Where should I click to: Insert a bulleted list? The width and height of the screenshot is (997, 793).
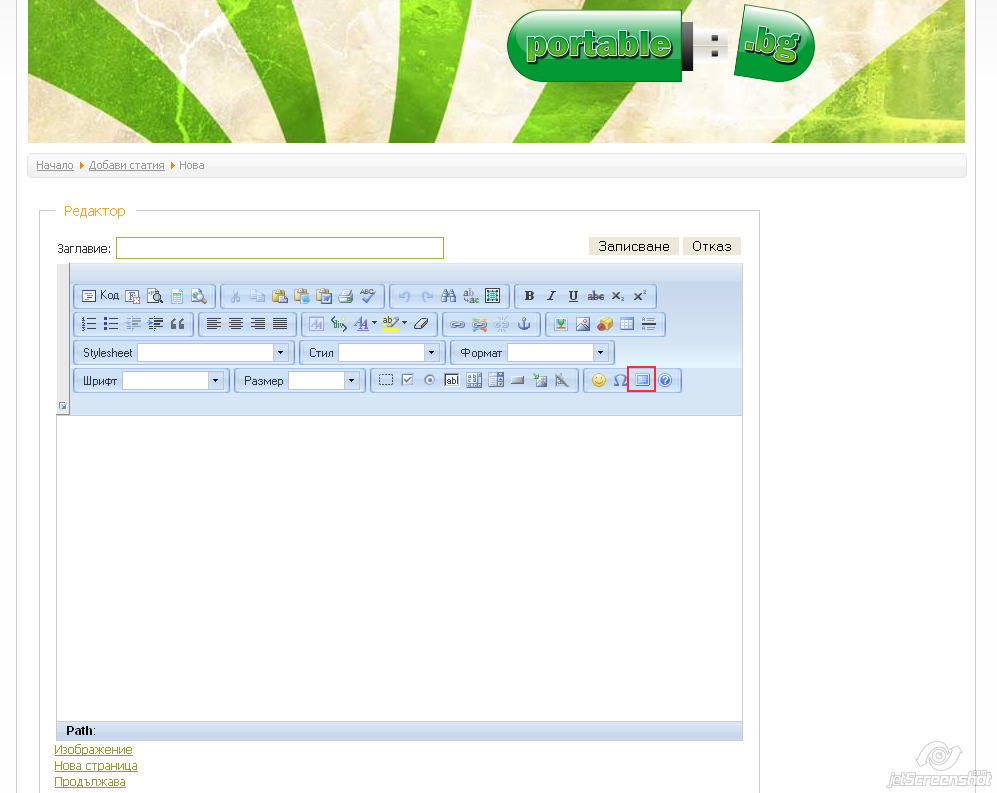111,324
